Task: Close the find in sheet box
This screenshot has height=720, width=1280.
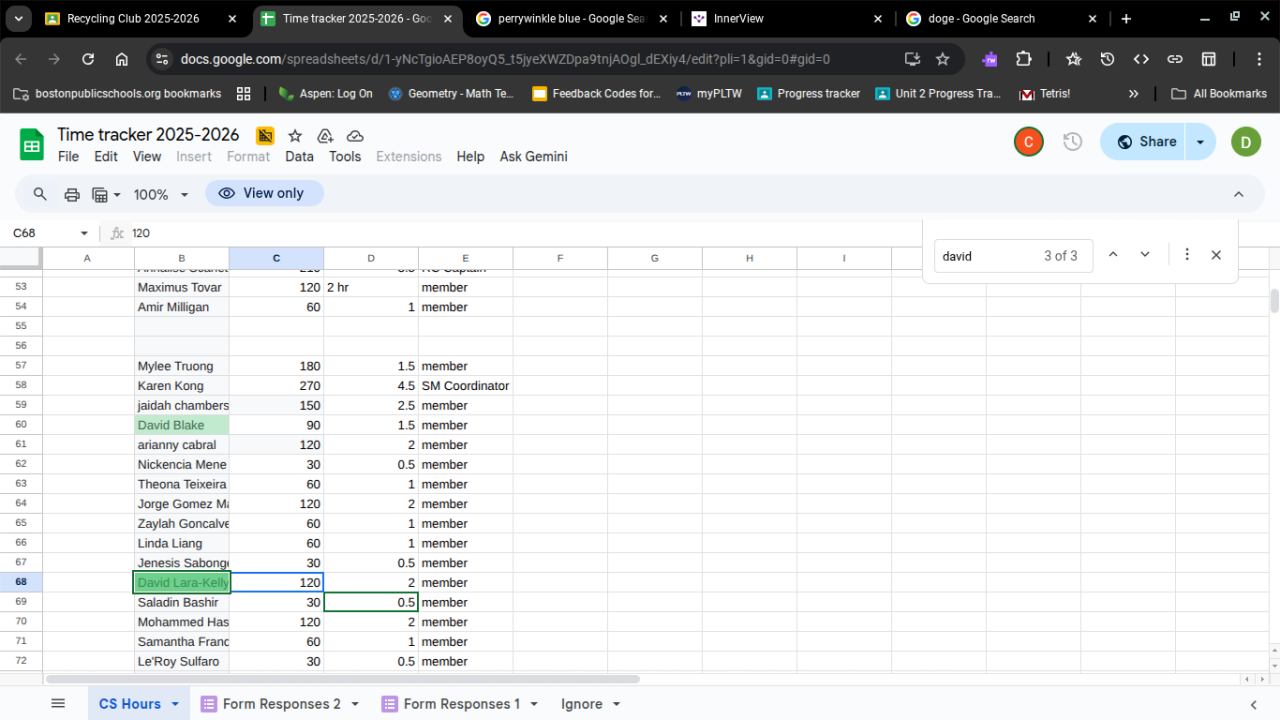Action: [1216, 255]
